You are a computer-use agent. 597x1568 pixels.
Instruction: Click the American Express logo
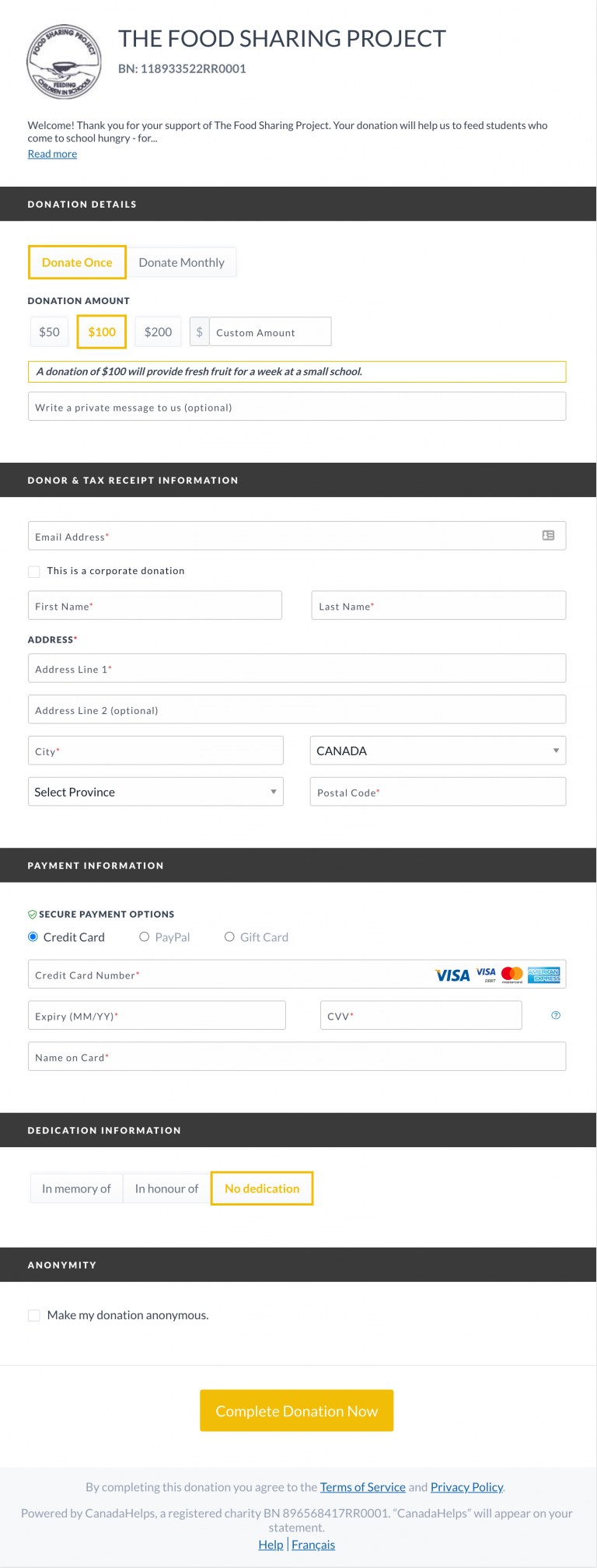[543, 975]
